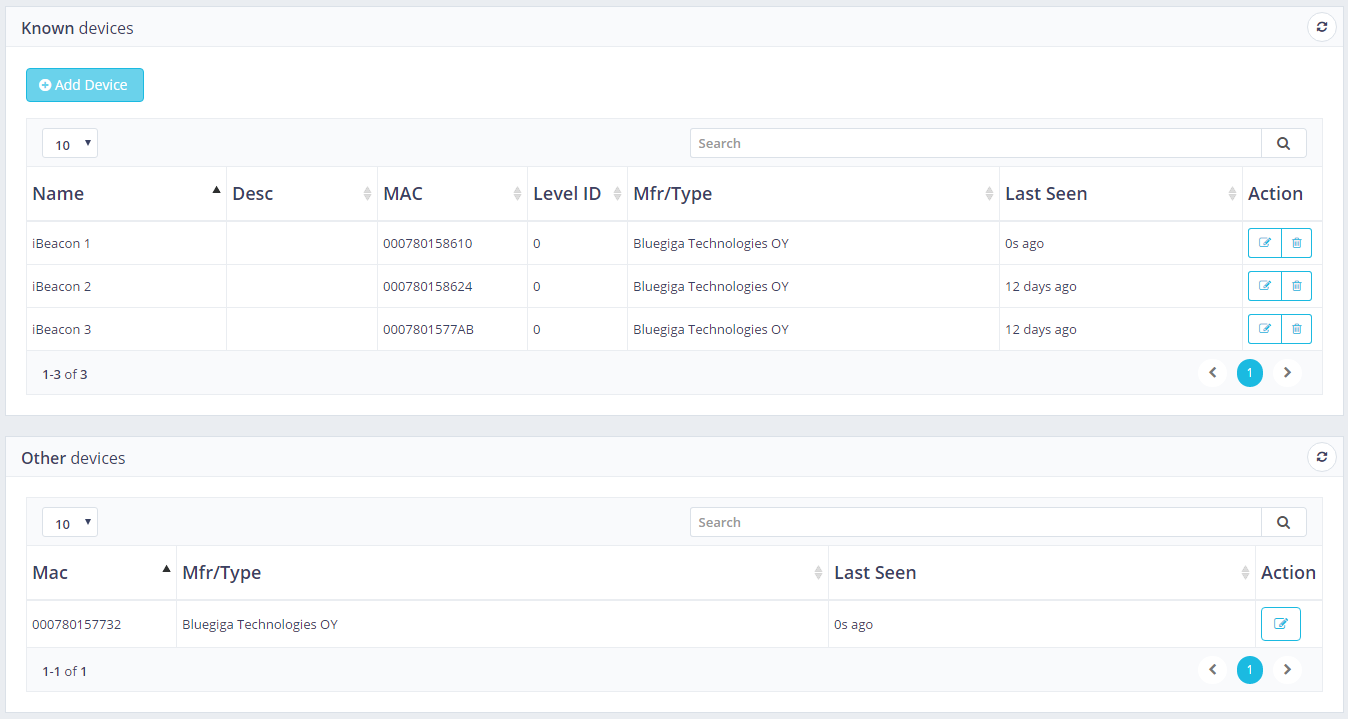This screenshot has height=719, width=1348.
Task: Click Bluegiga Technologies OY in iBeacon 1 row
Action: [711, 243]
